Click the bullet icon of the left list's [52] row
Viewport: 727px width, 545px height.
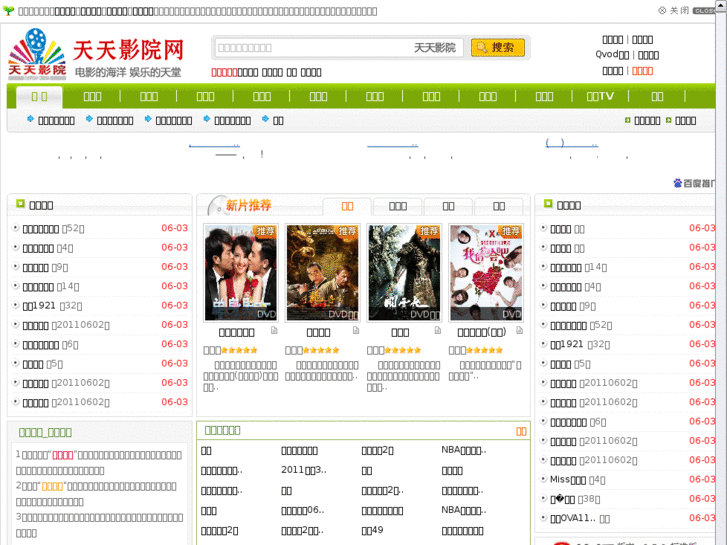pyautogui.click(x=16, y=227)
